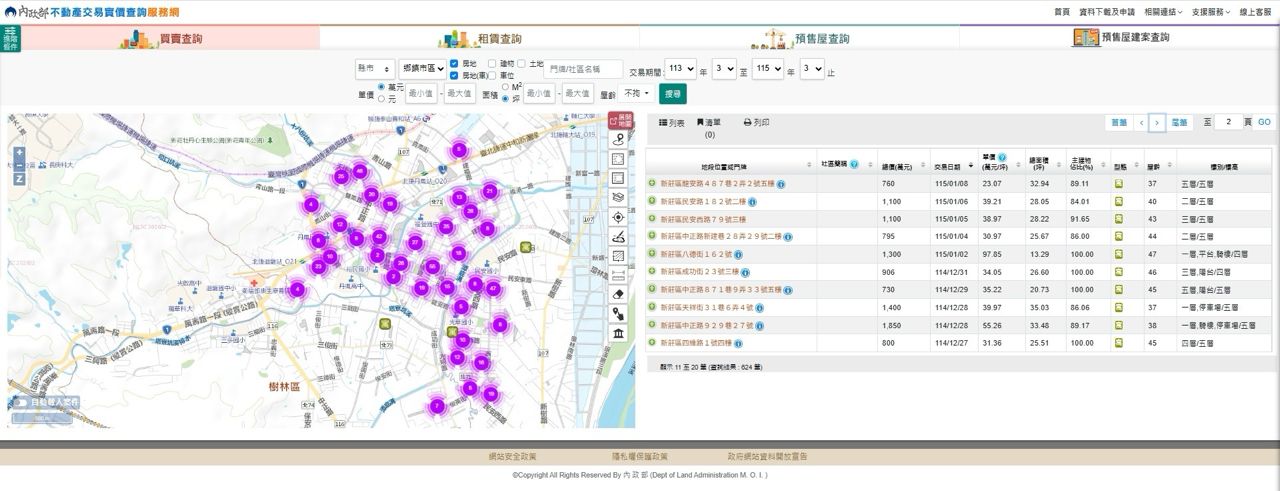
Task: Uncheck the 房地 checkbox
Action: click(x=455, y=63)
